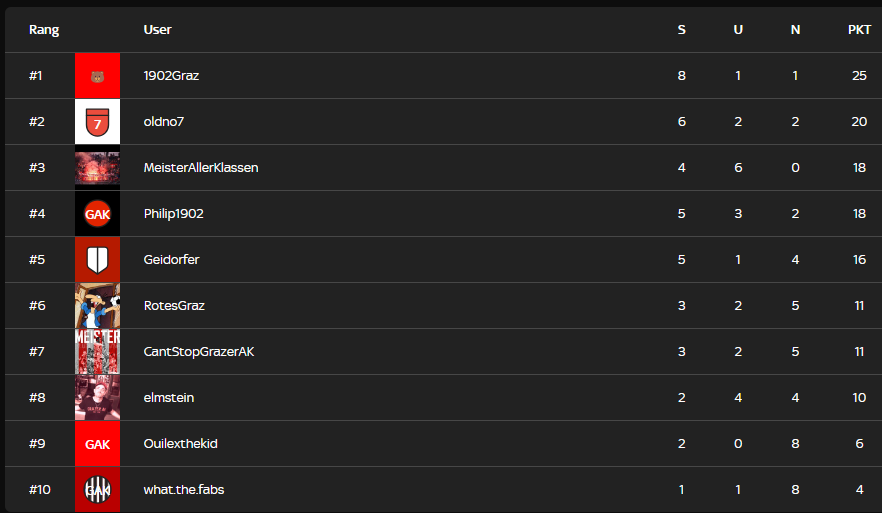Viewport: 882px width, 513px height.
Task: Click the username MeisterAllerKlassen
Action: click(201, 168)
